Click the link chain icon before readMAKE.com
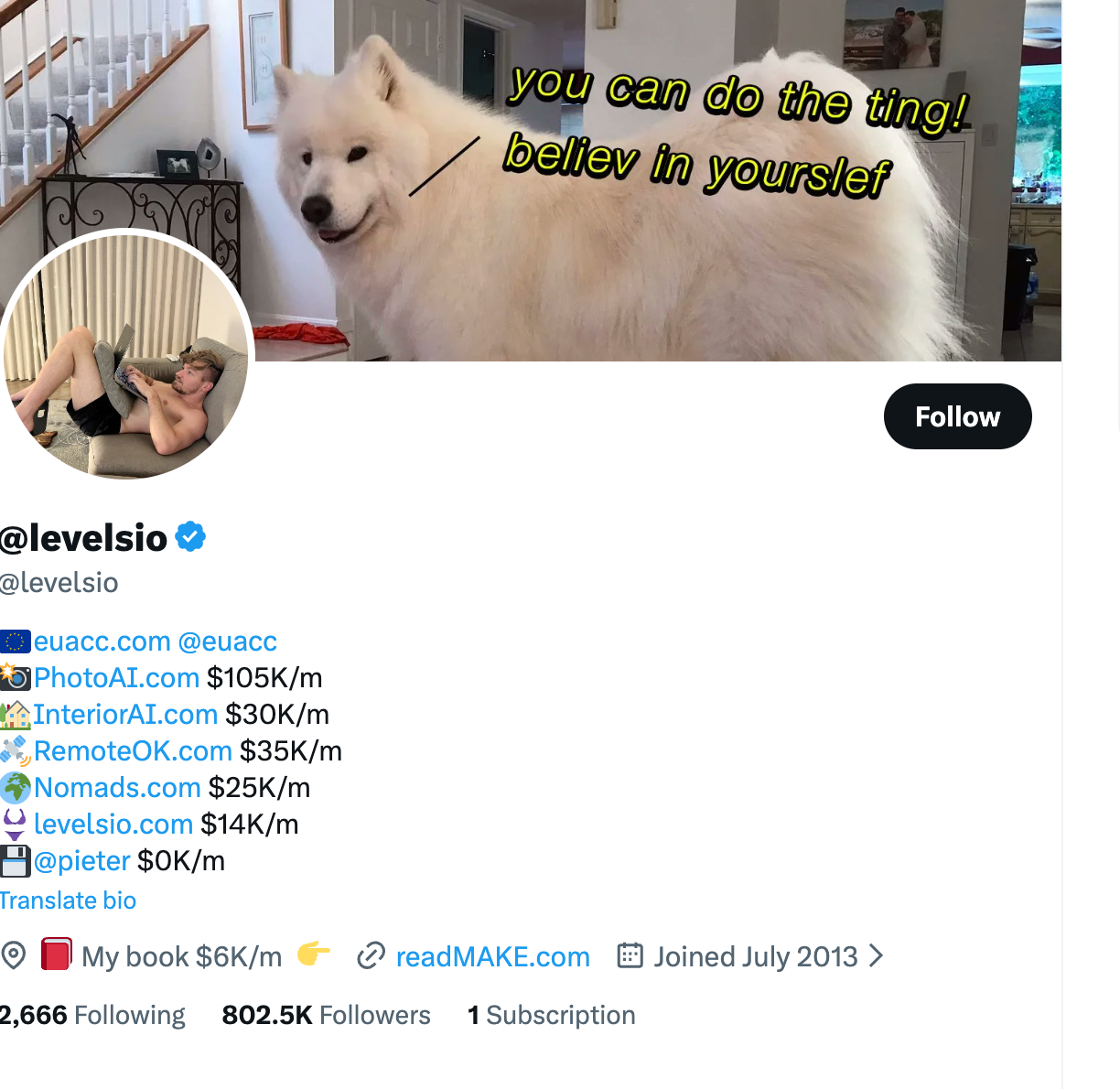The width and height of the screenshot is (1120, 1089). point(371,956)
